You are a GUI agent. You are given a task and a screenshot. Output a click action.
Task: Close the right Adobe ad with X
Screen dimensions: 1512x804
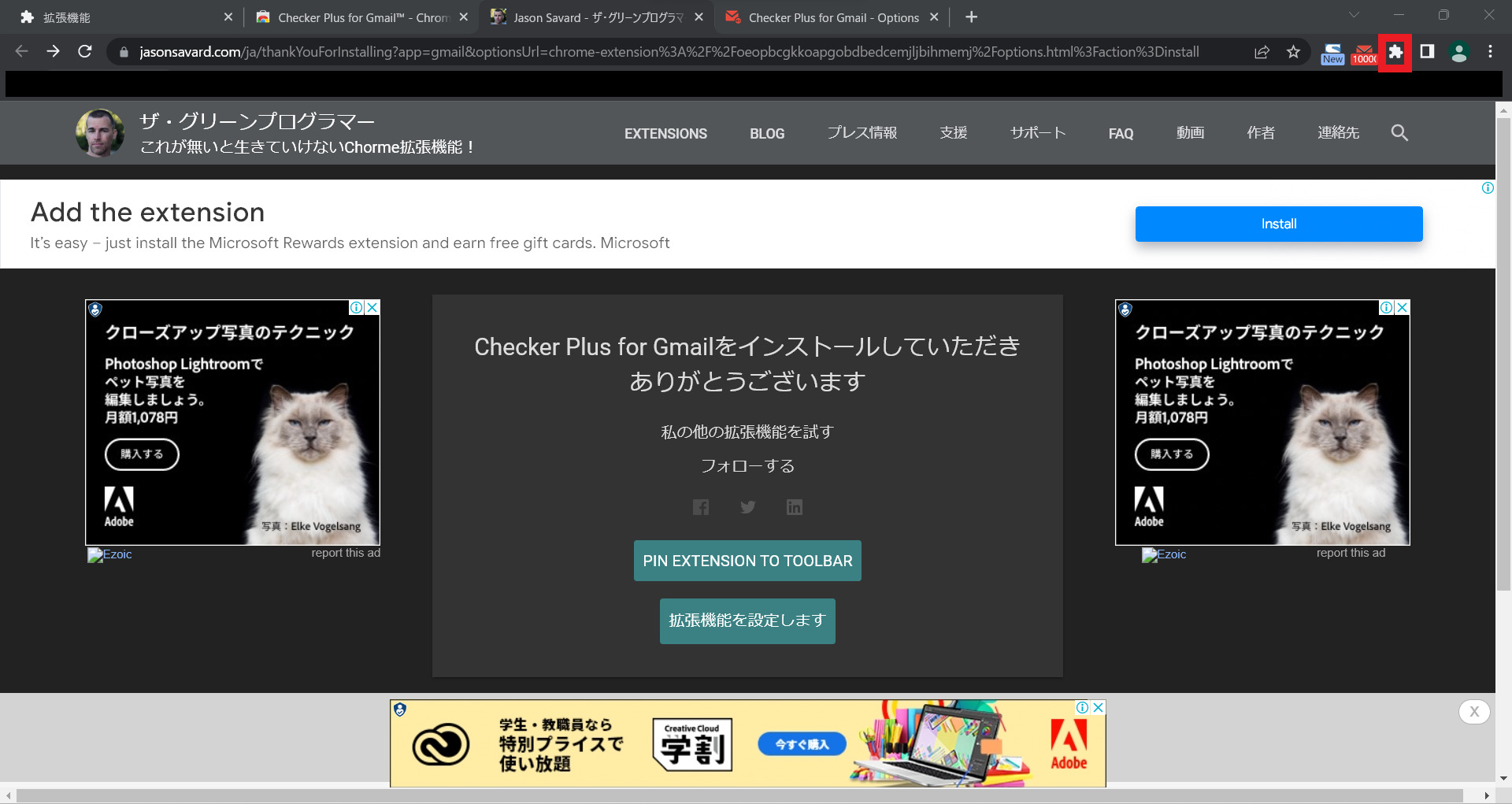pos(1402,307)
